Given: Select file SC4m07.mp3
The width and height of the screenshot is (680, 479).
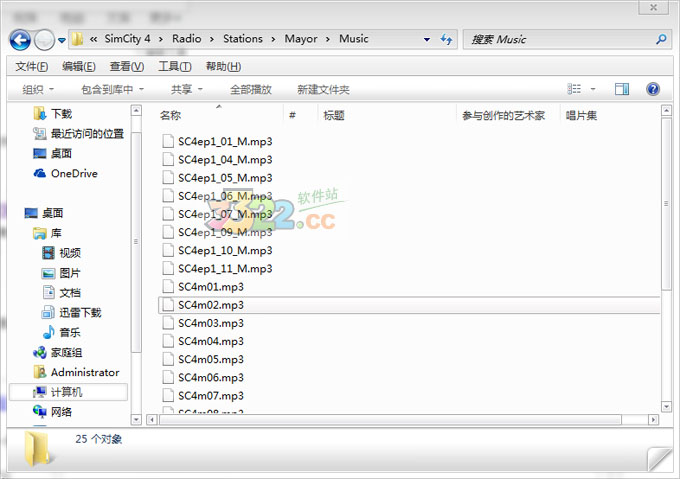Looking at the screenshot, I should click(211, 396).
